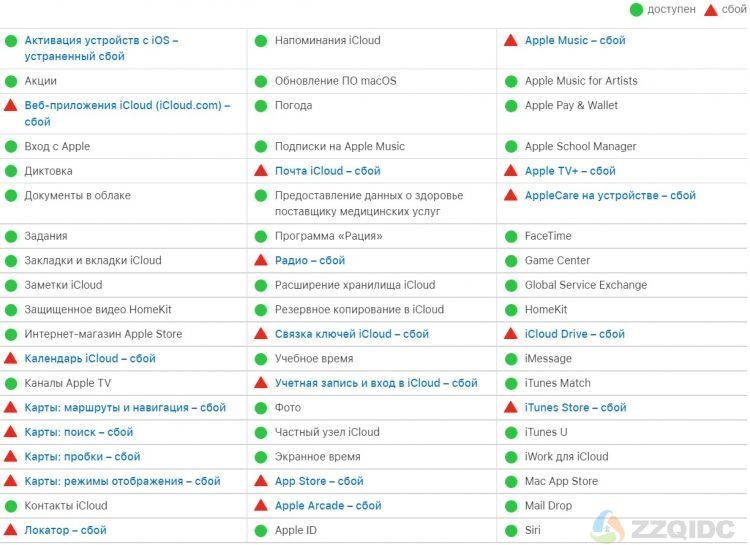The width and height of the screenshot is (750, 545).
Task: Click red triangle beside Календарь iCloud
Action: (11, 358)
